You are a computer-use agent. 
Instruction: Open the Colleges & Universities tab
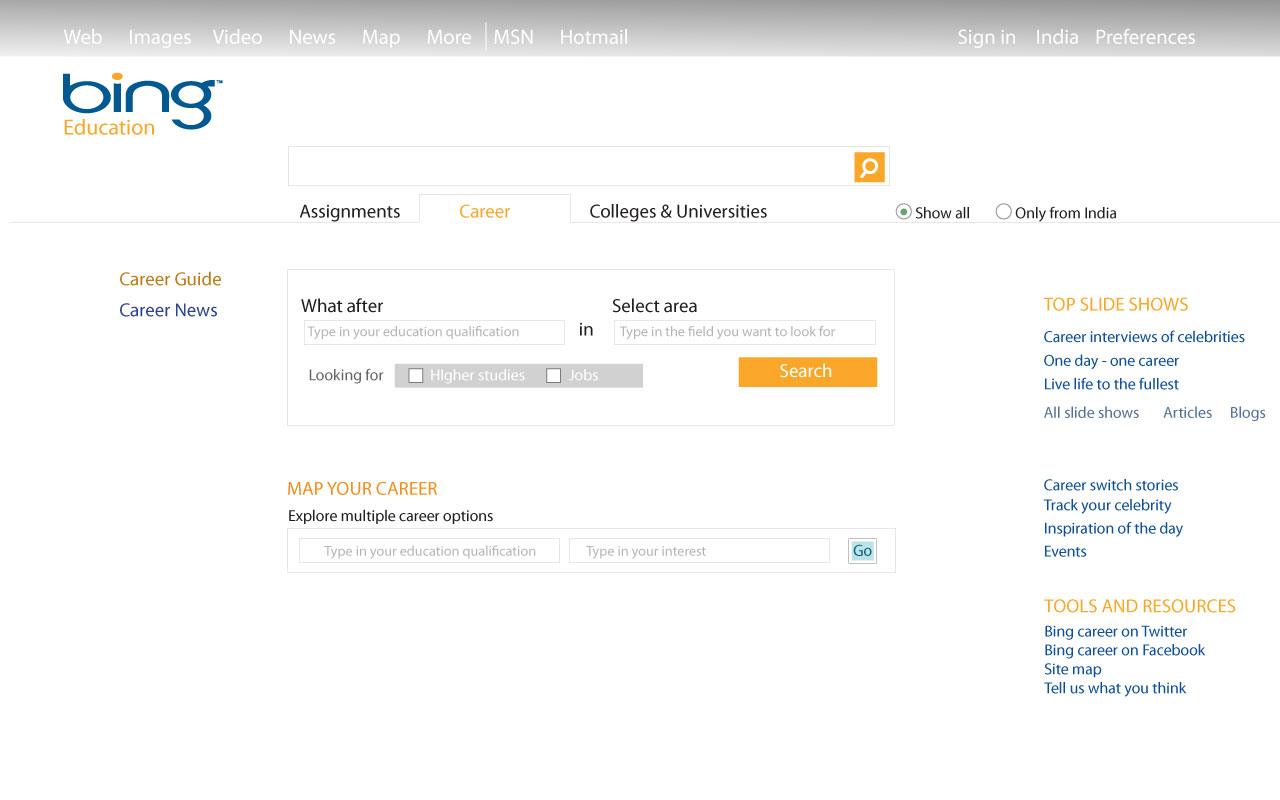pyautogui.click(x=677, y=211)
